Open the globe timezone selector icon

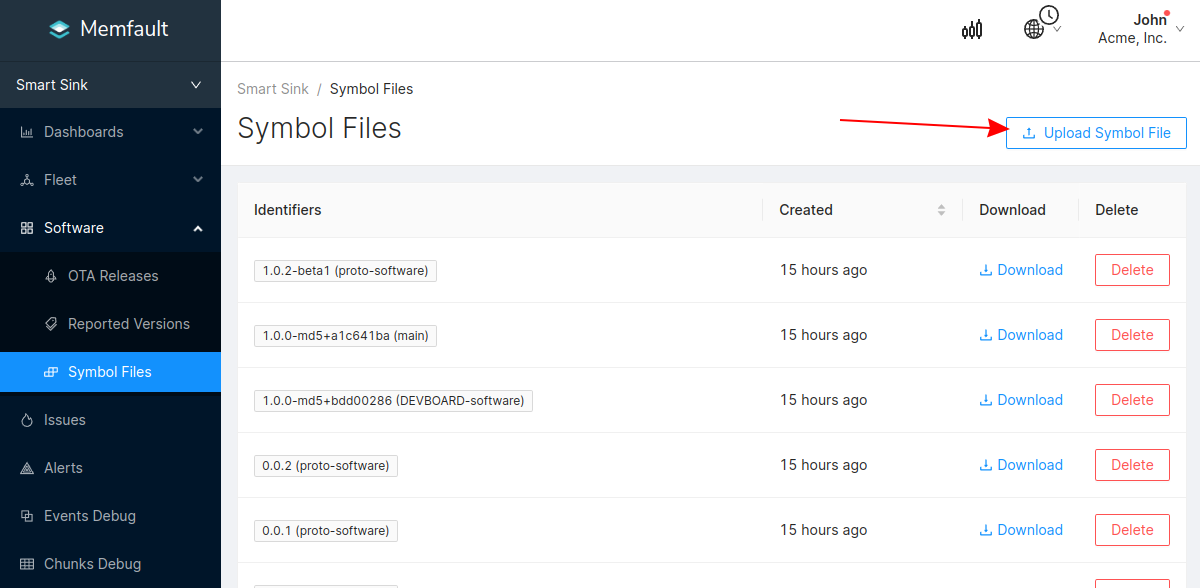point(1034,29)
